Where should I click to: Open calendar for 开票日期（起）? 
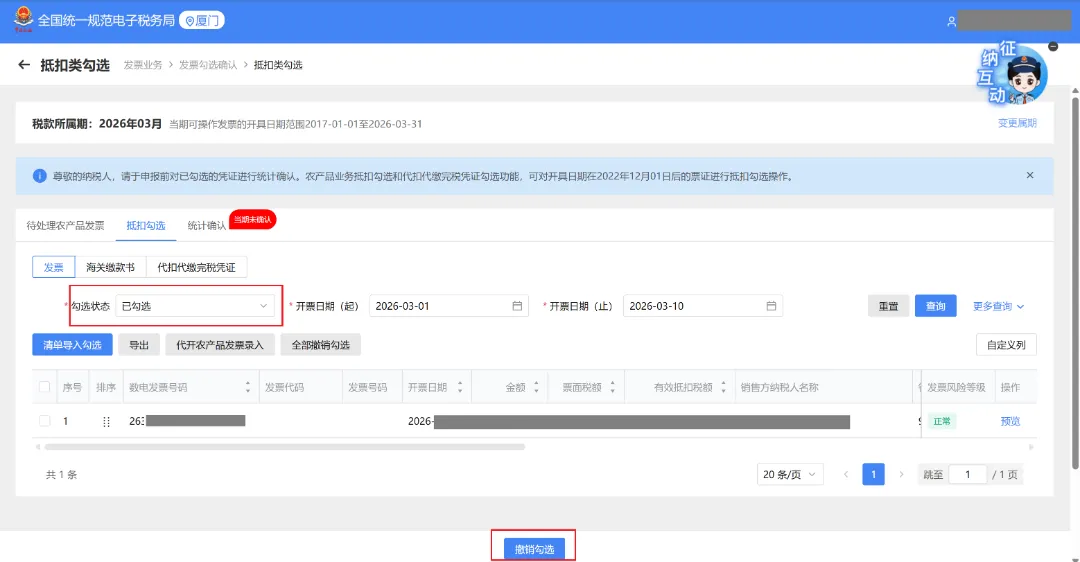[517, 306]
